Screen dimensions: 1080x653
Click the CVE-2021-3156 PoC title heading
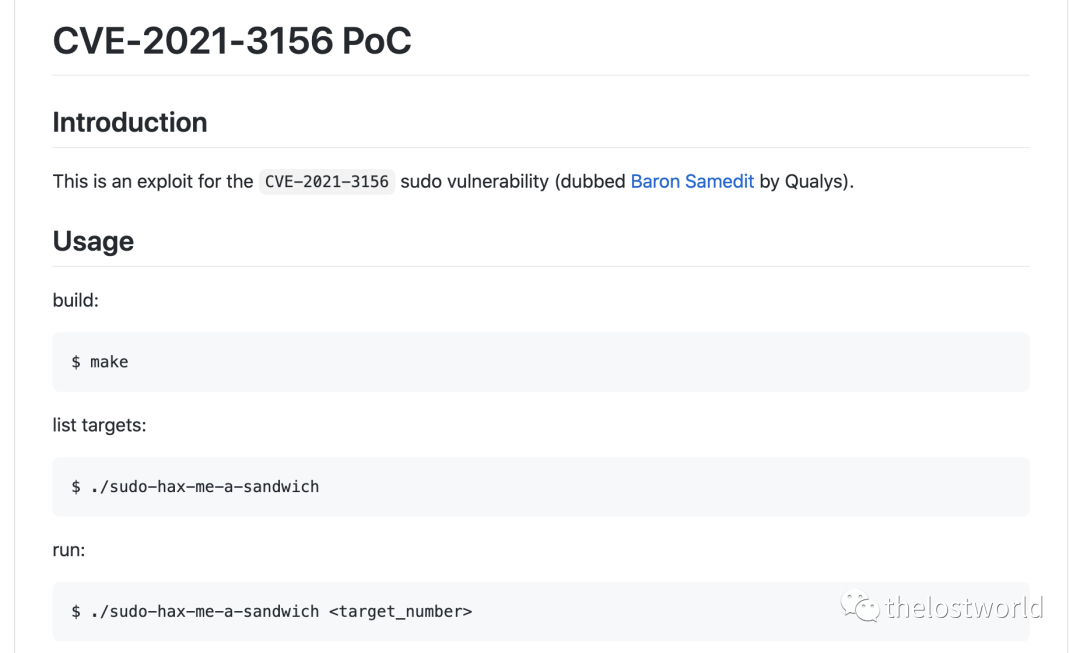231,41
